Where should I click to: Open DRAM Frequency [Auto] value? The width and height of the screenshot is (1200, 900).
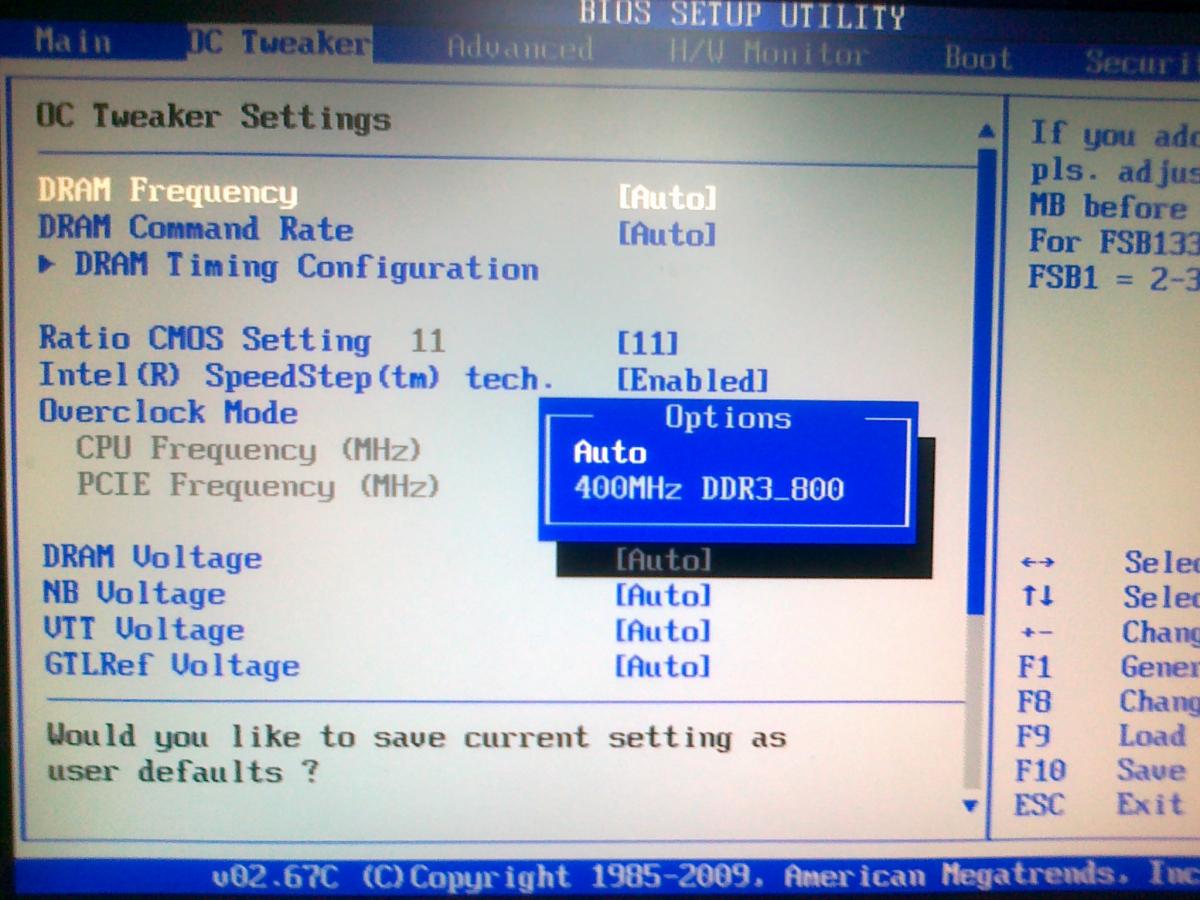coord(667,197)
